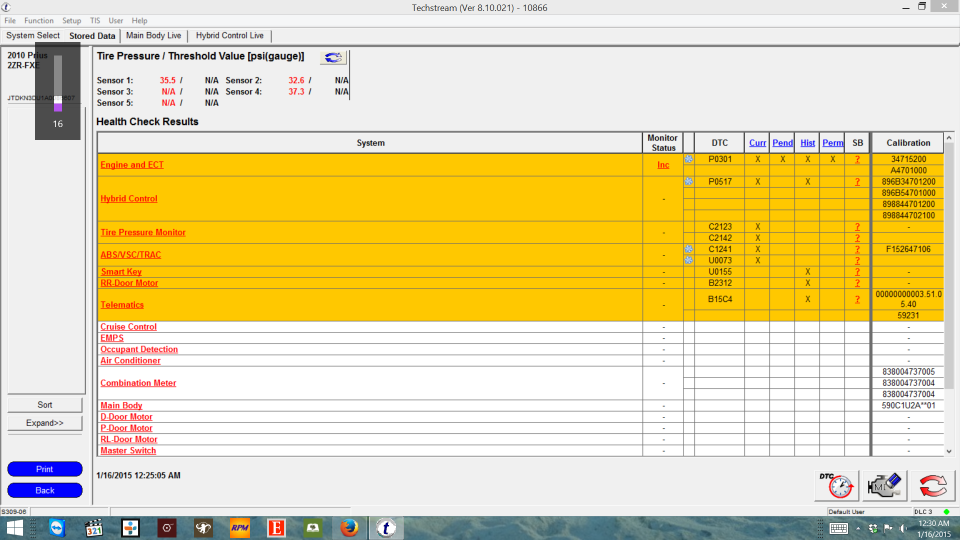The width and height of the screenshot is (960, 540).
Task: Click the Sort button
Action: (x=45, y=405)
